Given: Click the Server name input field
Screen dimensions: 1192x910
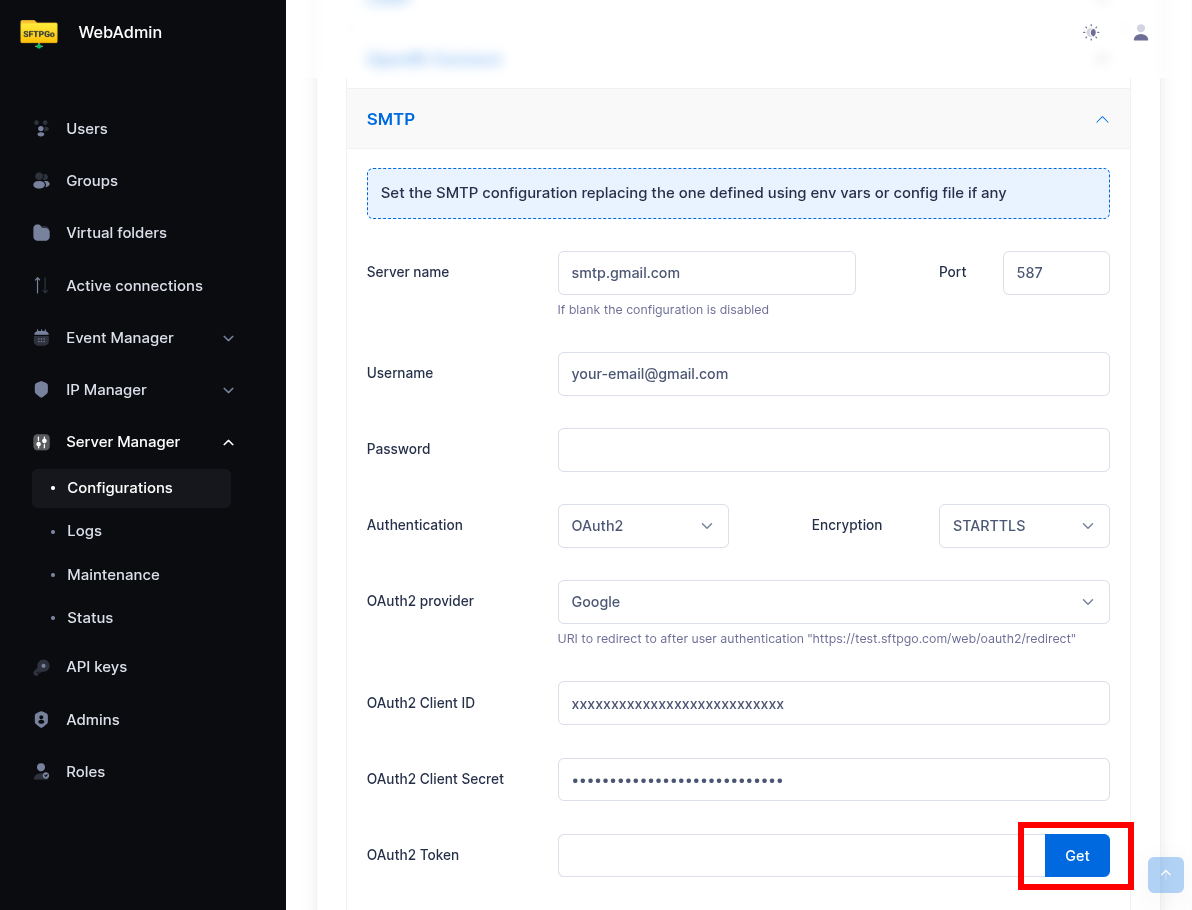Looking at the screenshot, I should pos(706,273).
